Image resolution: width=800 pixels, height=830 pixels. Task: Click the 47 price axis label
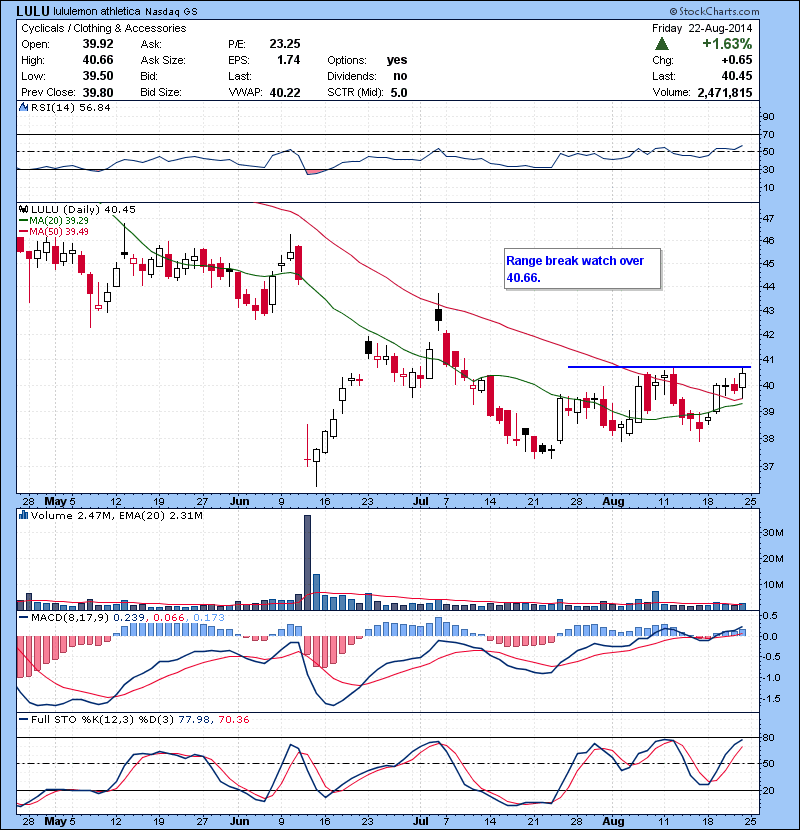point(769,218)
